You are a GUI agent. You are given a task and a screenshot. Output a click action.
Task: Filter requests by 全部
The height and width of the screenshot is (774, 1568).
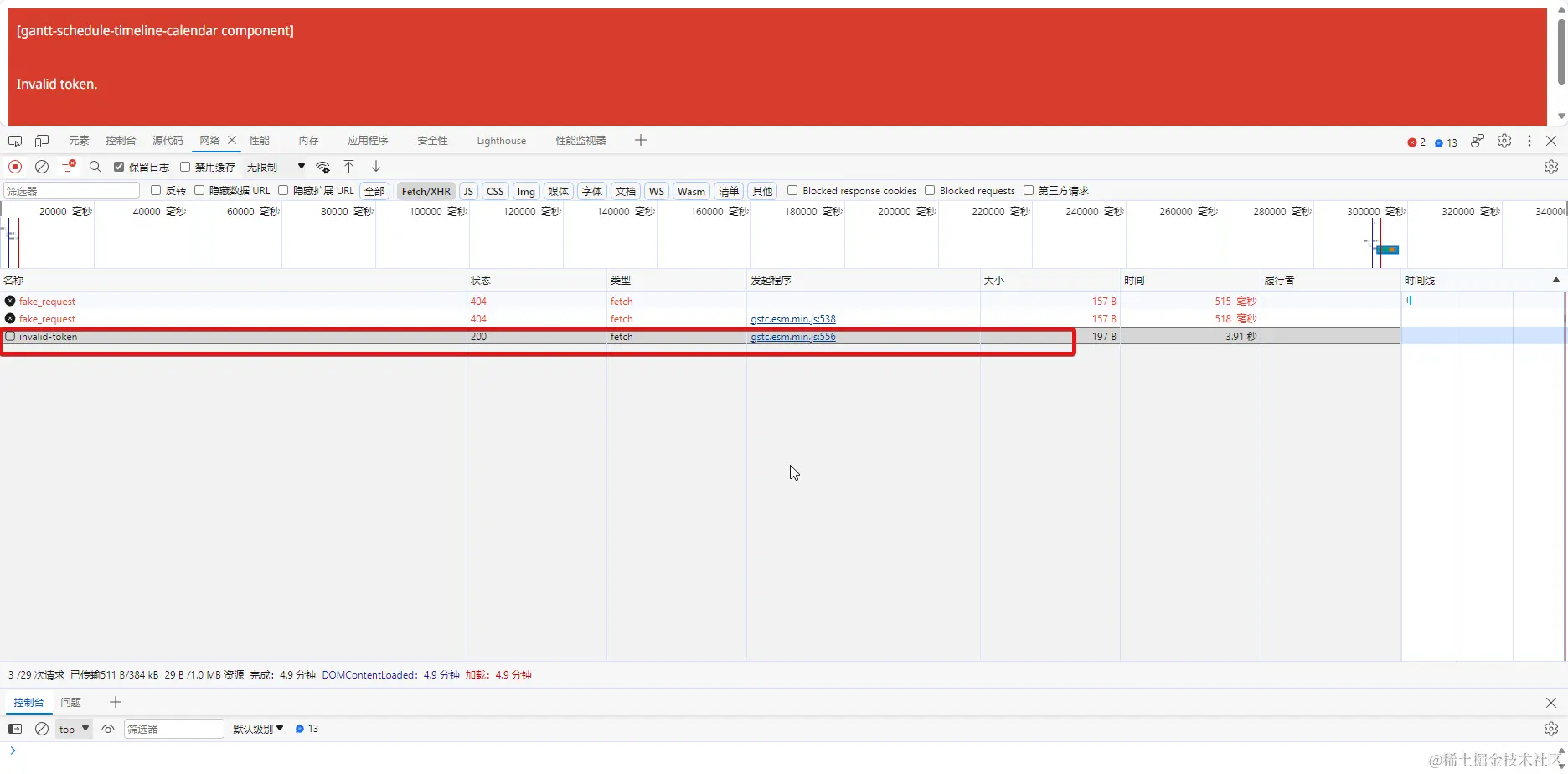pyautogui.click(x=374, y=191)
